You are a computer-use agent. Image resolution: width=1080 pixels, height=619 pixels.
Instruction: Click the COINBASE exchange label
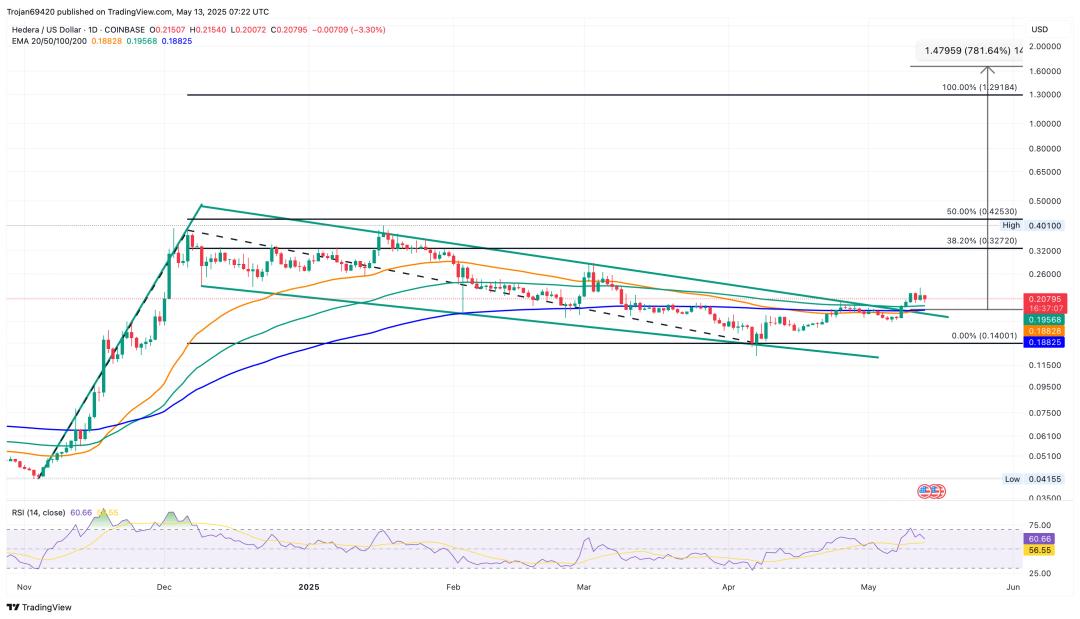(125, 30)
